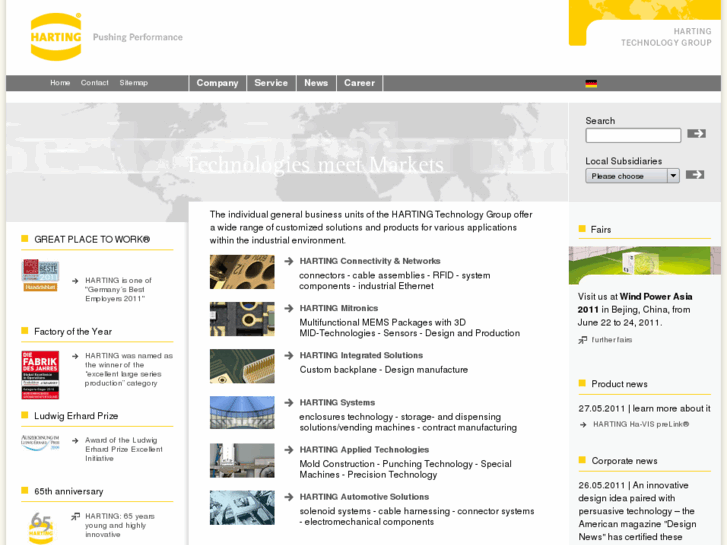This screenshot has width=727, height=545.
Task: Open Ludwig Erhard Preis logo
Action: 40,442
